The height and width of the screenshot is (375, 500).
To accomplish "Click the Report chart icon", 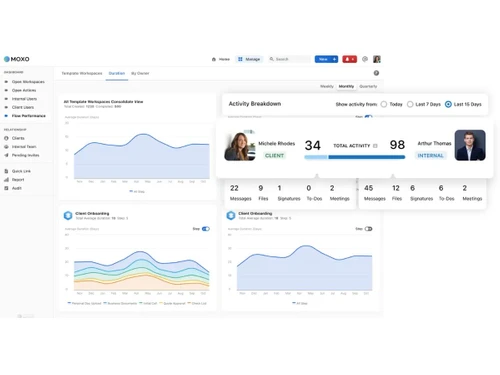I will point(6,180).
